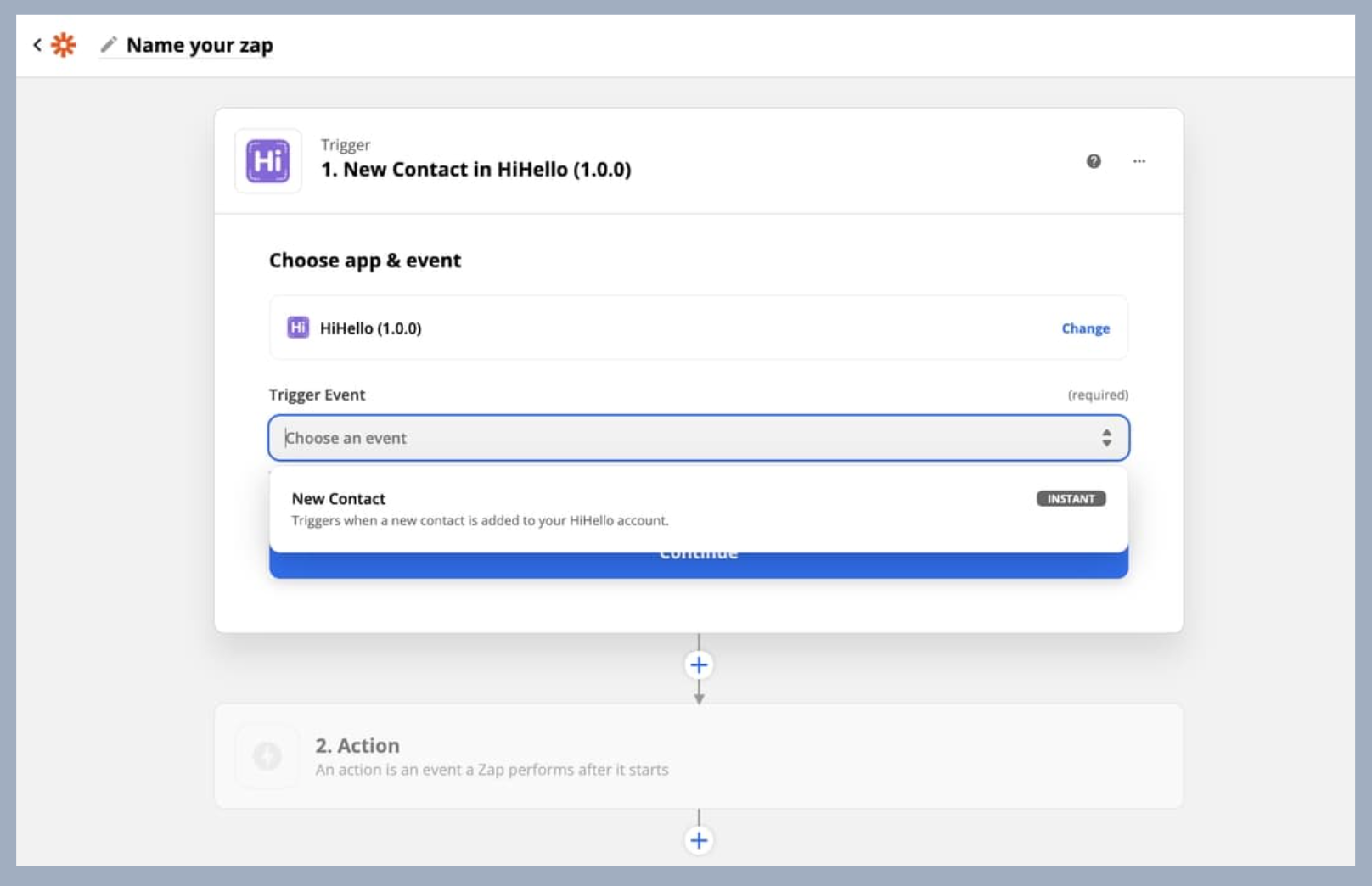Click the small HiHello app icon in app row
The height and width of the screenshot is (886, 1372).
[298, 328]
